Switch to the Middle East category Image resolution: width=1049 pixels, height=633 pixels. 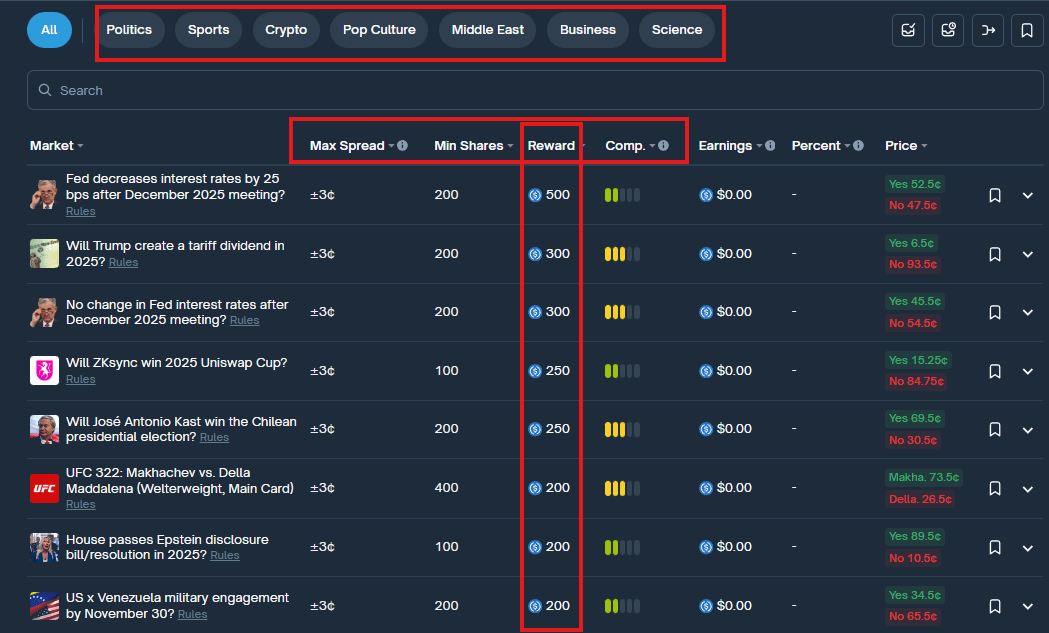tap(488, 30)
